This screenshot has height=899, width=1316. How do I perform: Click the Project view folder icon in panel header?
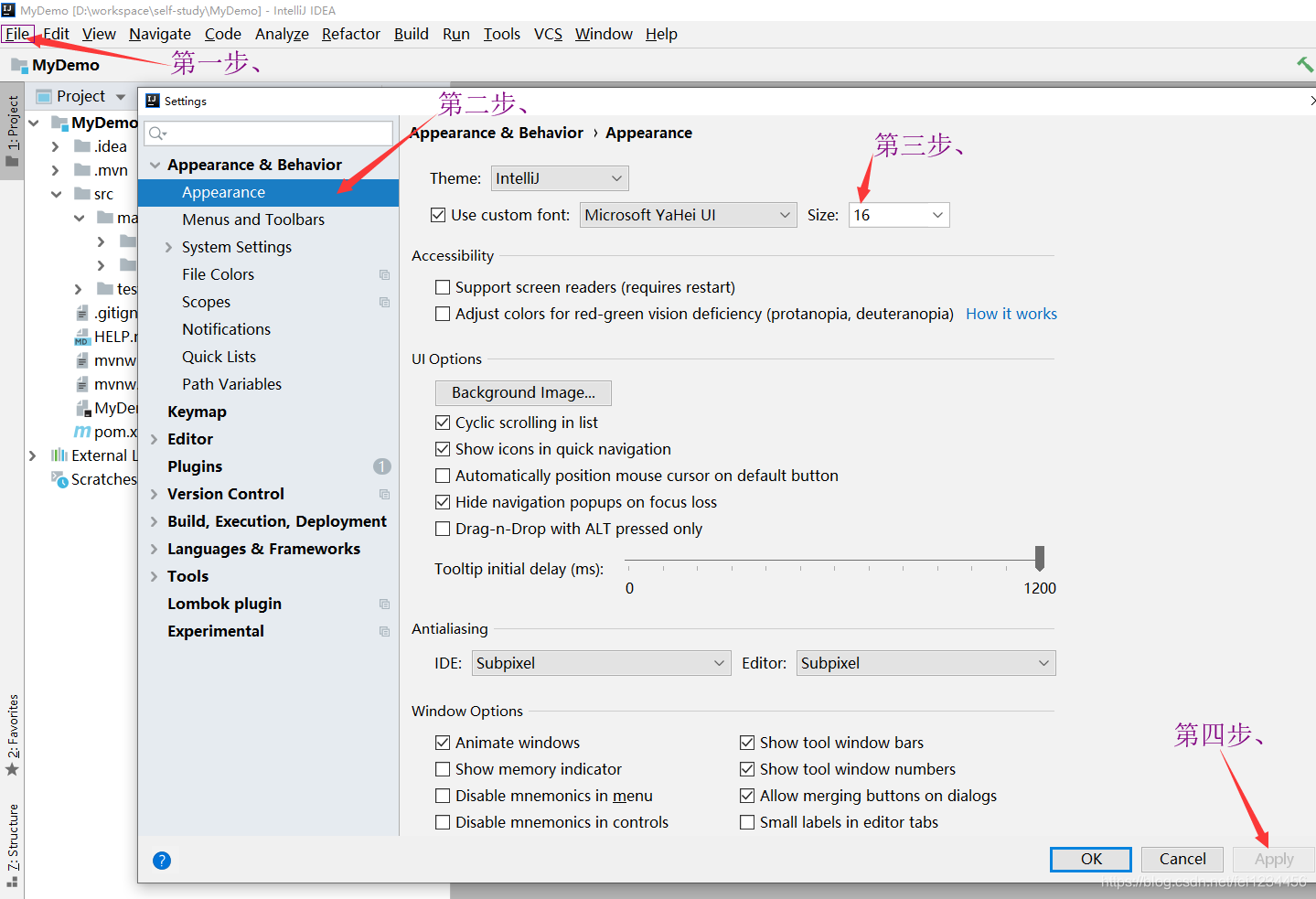pos(43,96)
